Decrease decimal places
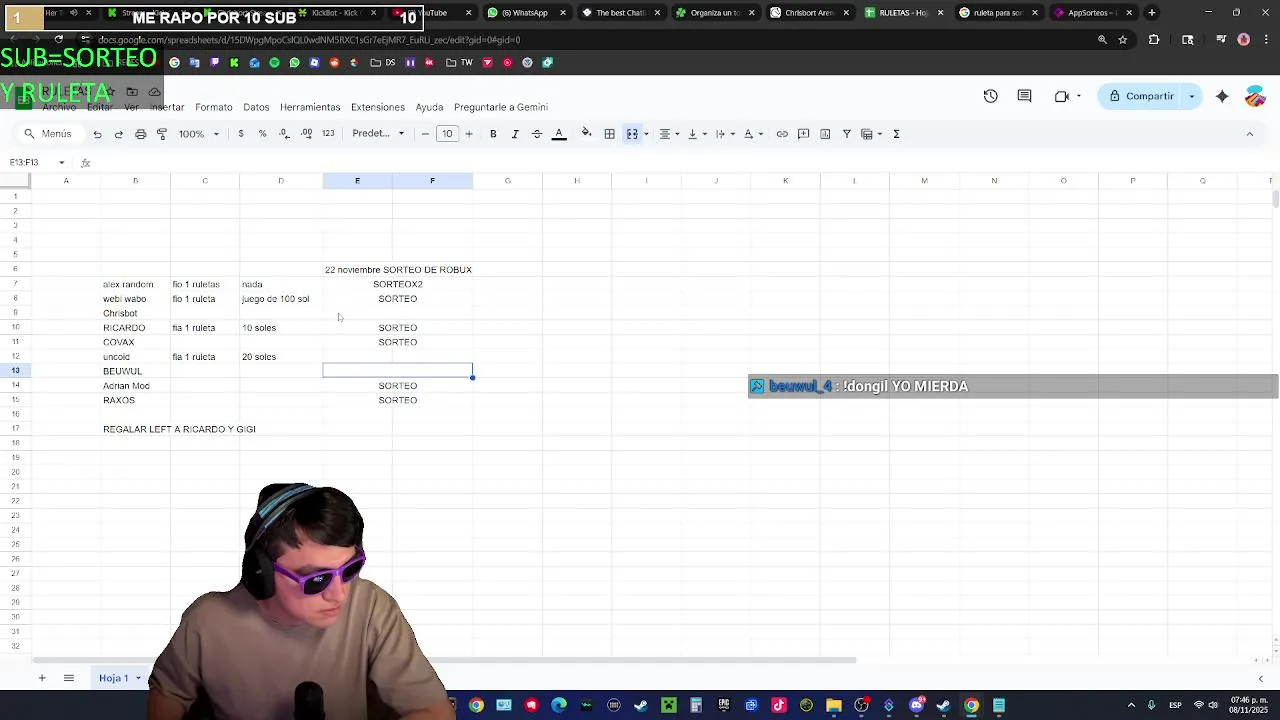The height and width of the screenshot is (720, 1280). (x=285, y=134)
